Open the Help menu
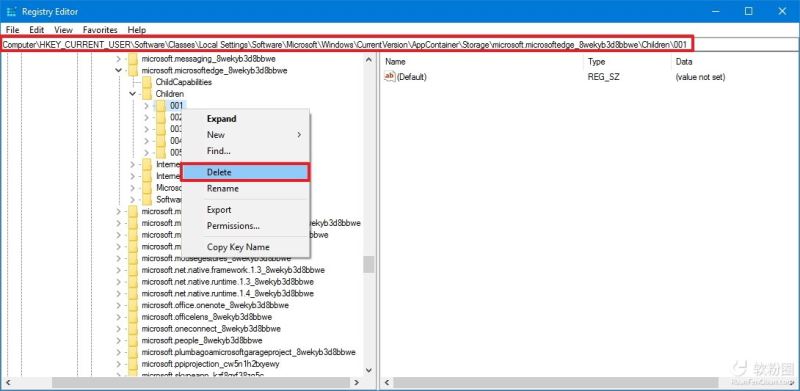This screenshot has height=391, width=800. coord(137,30)
